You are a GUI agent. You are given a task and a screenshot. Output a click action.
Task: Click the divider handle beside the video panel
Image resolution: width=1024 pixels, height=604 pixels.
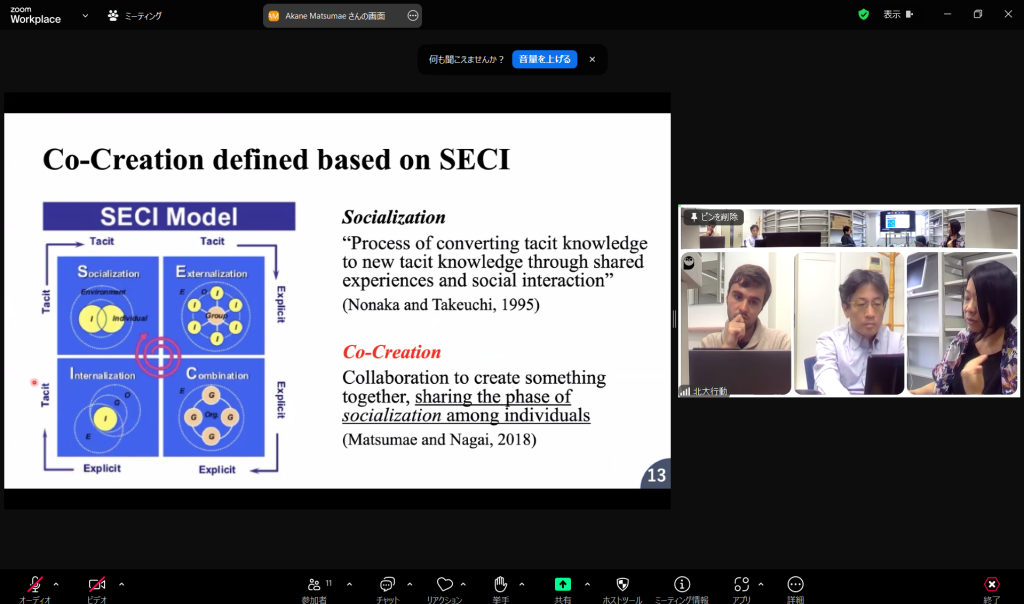coord(674,319)
